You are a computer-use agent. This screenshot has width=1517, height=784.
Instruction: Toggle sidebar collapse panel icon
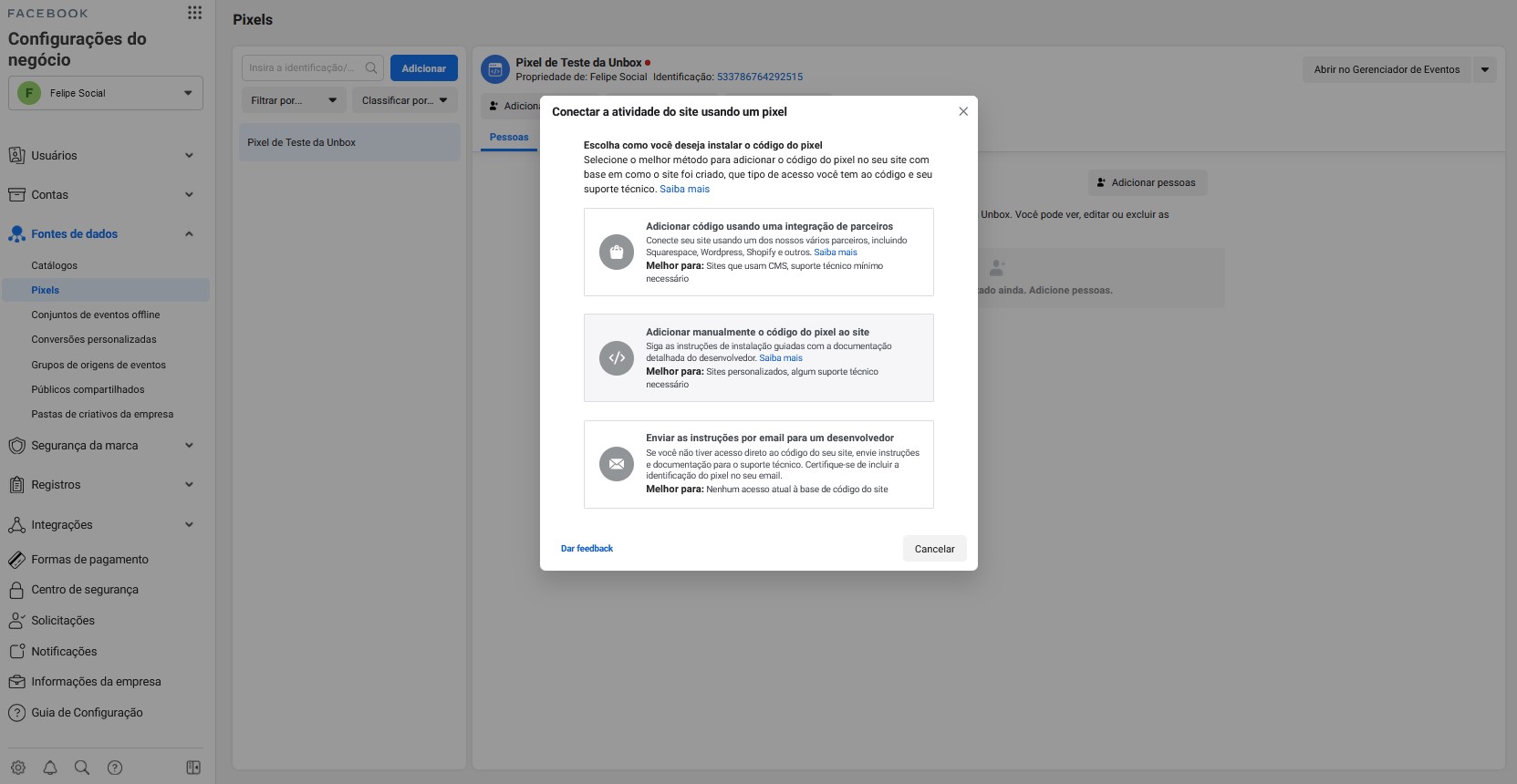[x=193, y=768]
